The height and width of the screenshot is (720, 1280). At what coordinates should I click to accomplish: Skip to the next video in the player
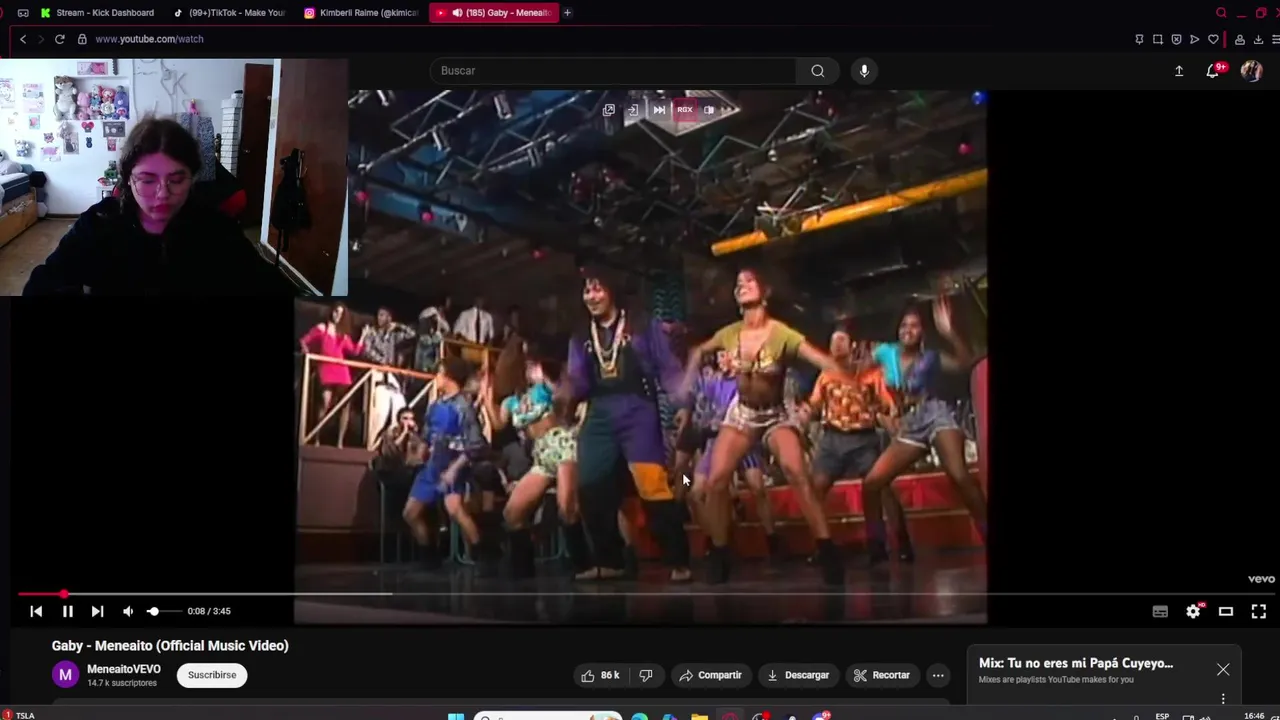pos(97,611)
